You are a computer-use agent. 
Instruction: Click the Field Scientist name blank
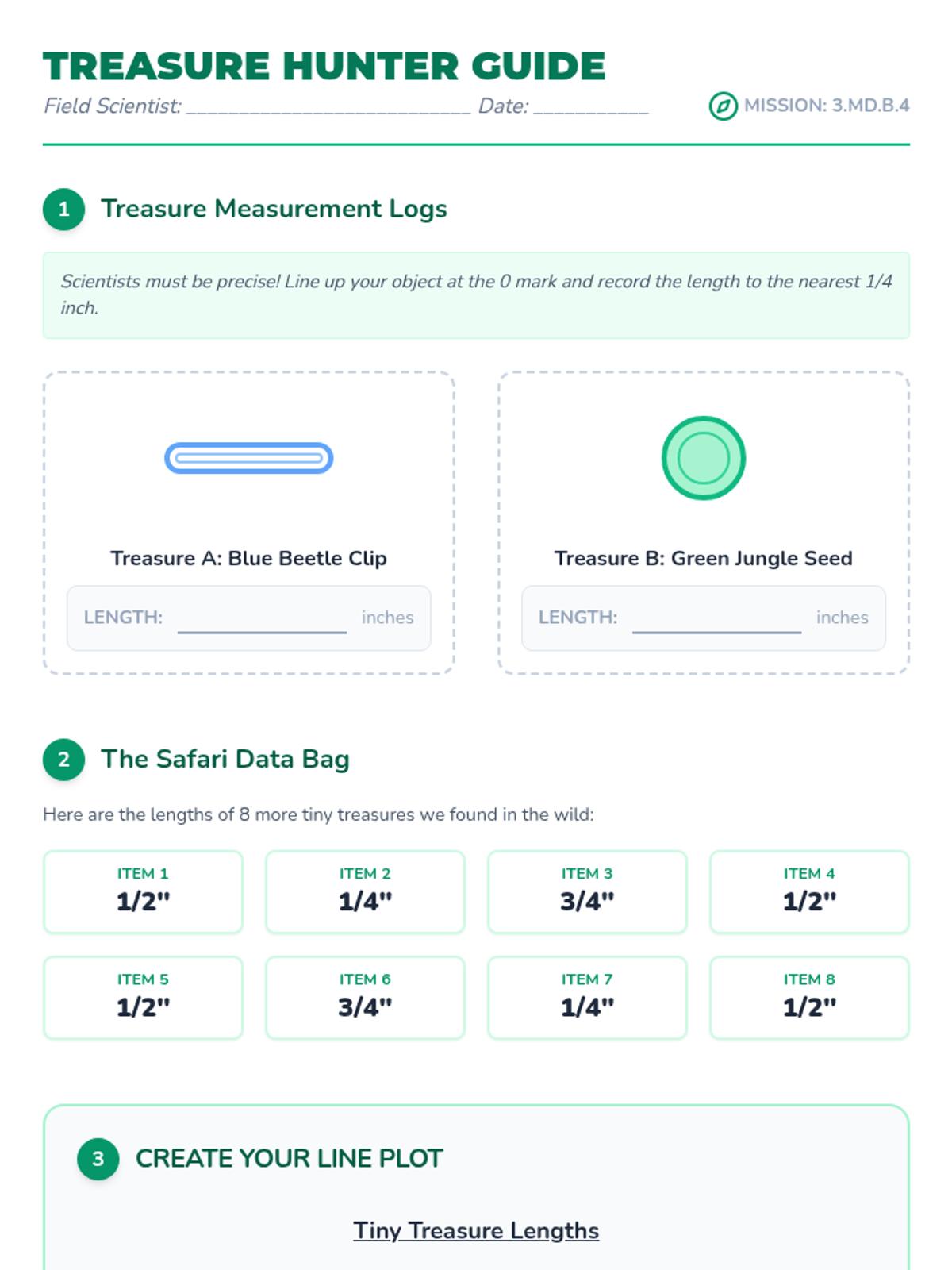coord(328,107)
